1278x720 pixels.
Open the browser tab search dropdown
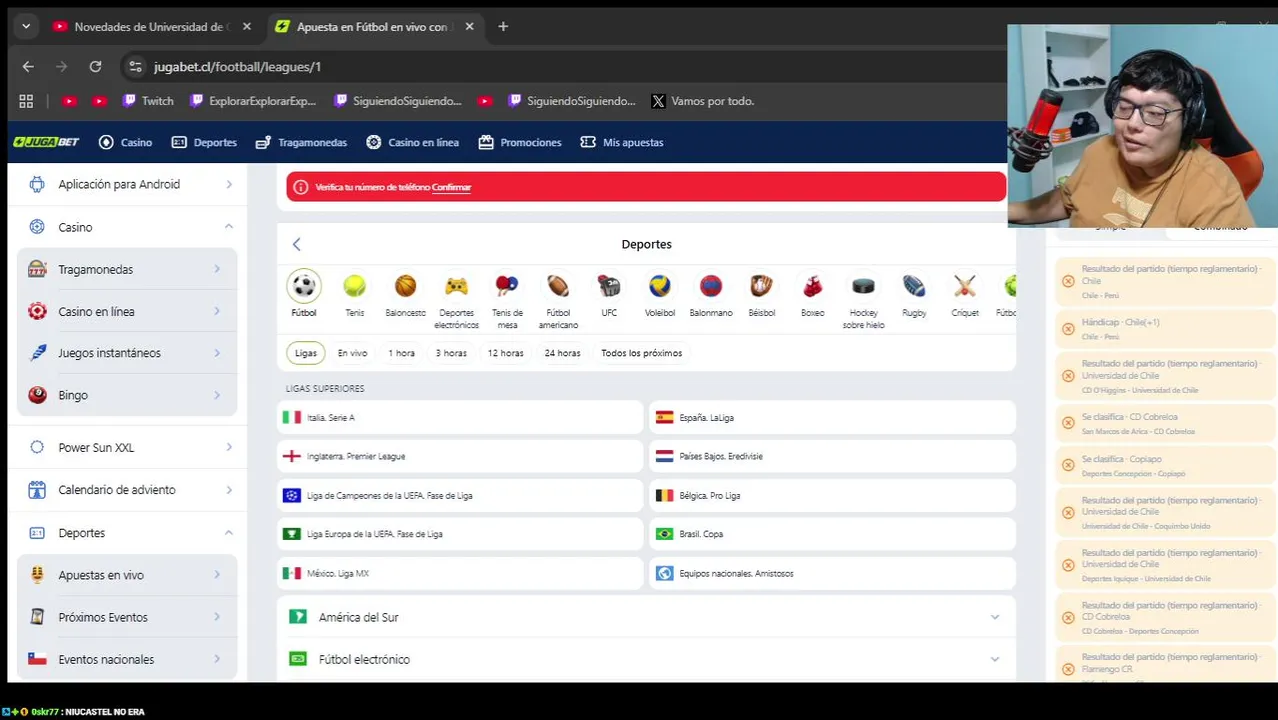tap(26, 27)
